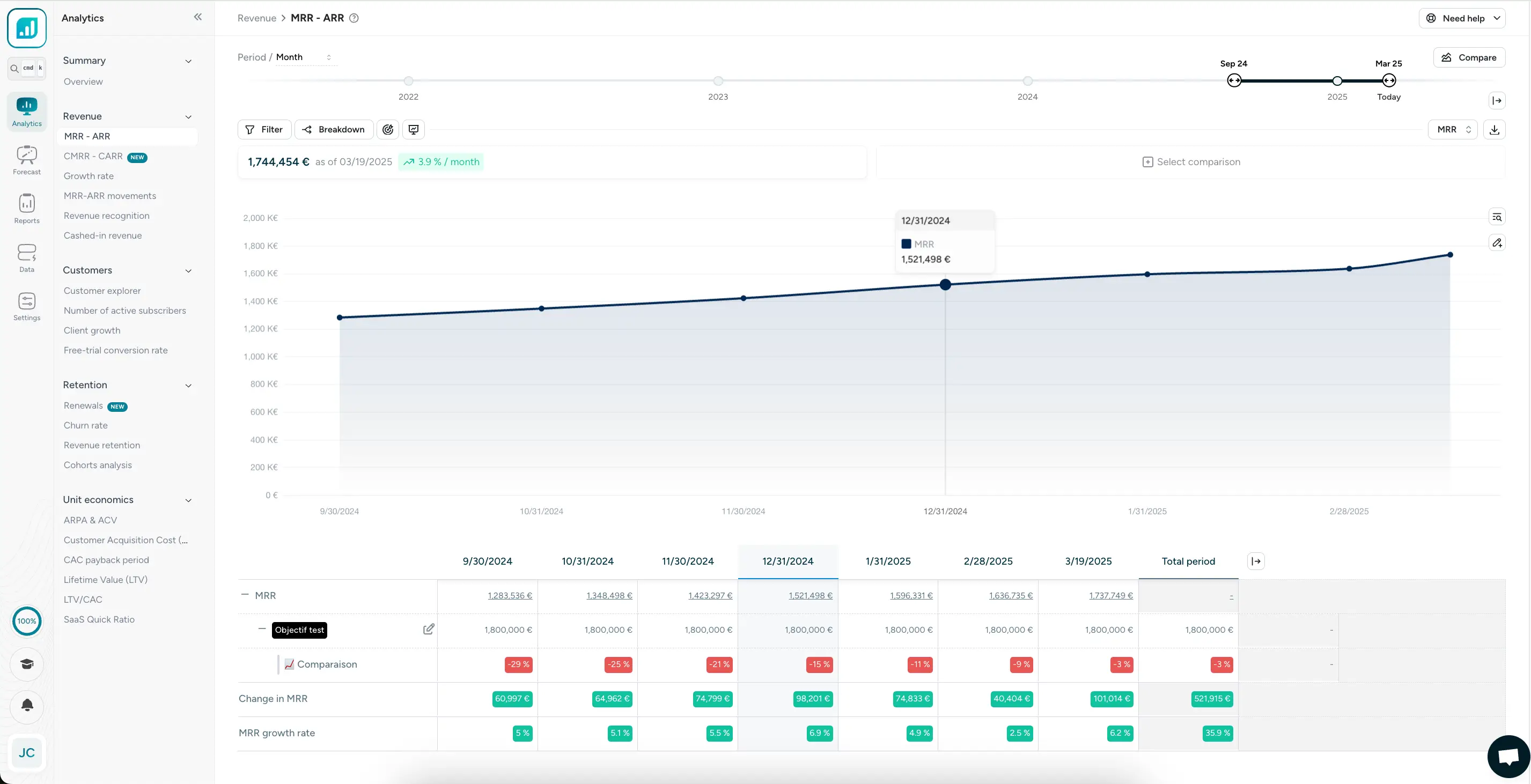1531x784 pixels.
Task: Click the 2023 timeline marker
Action: 718,81
